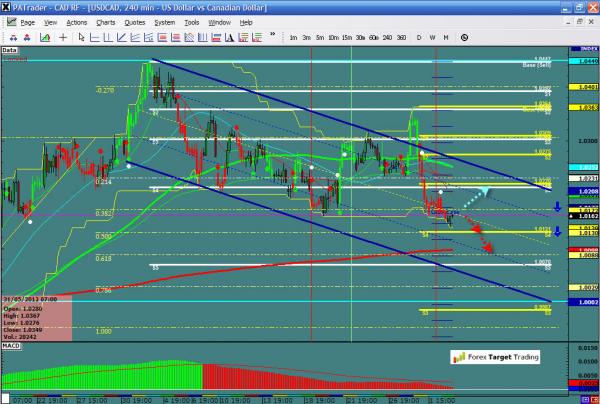Click the Forex Target Trading logo
600x404 pixels.
pyautogui.click(x=497, y=356)
